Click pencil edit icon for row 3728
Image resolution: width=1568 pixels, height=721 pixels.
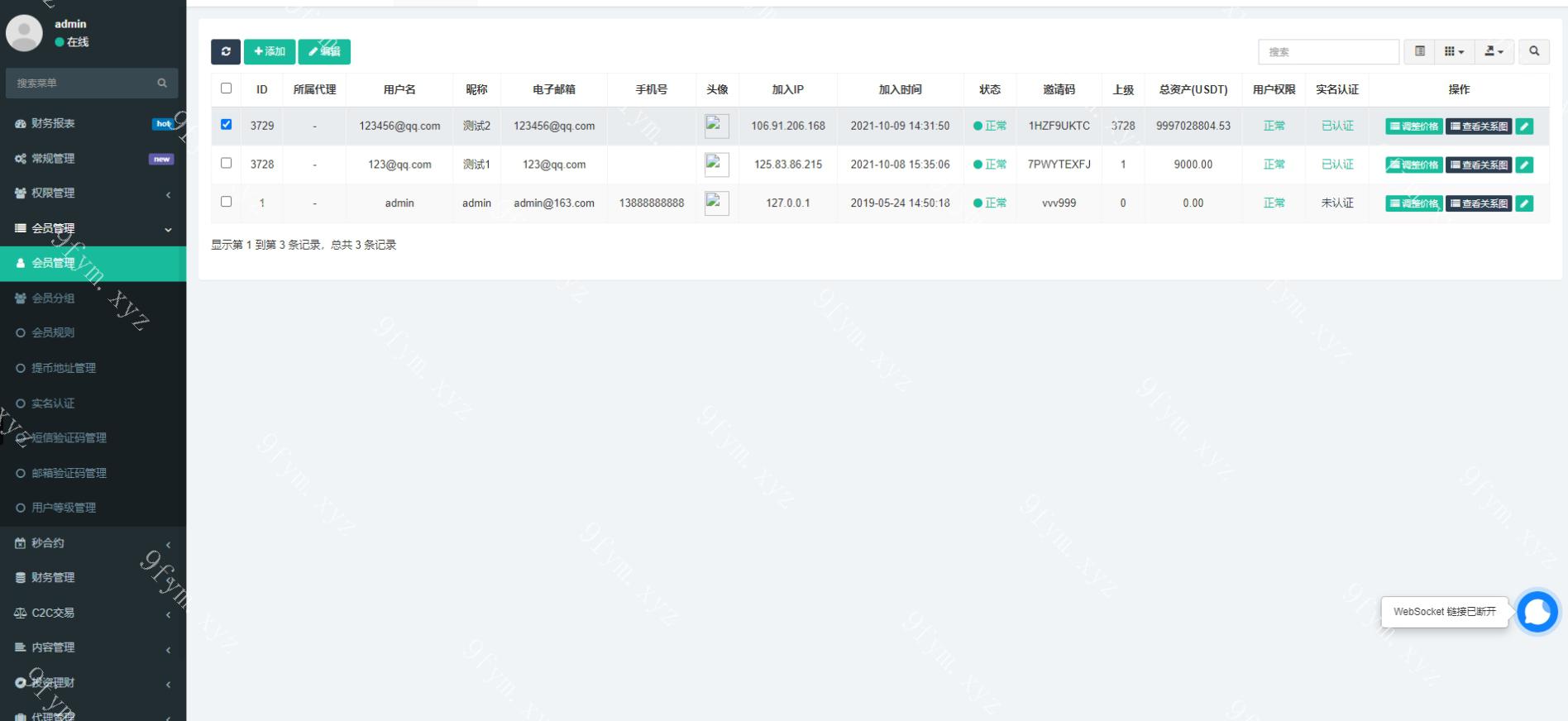[1524, 165]
